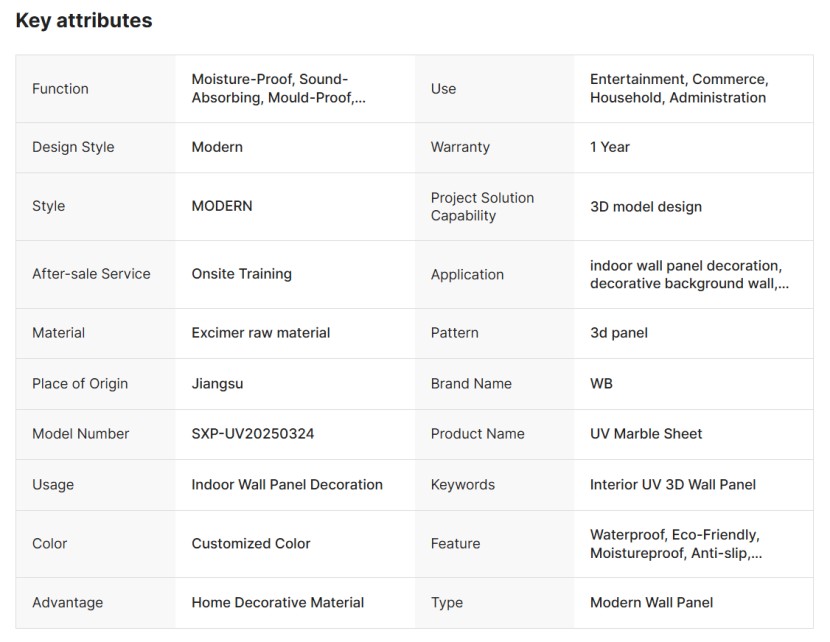Image resolution: width=830 pixels, height=642 pixels.
Task: Click the Key attributes heading
Action: click(x=84, y=21)
